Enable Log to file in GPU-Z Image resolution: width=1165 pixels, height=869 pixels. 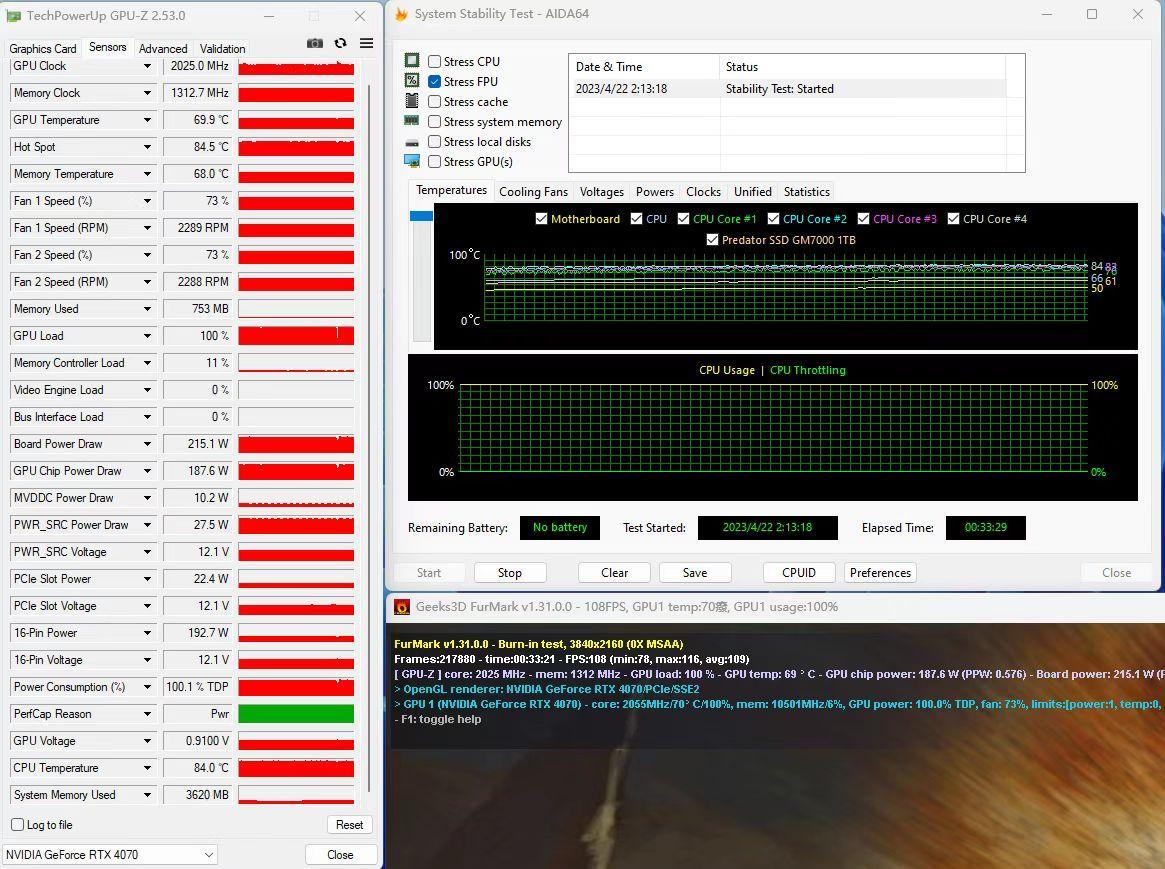pyautogui.click(x=18, y=824)
